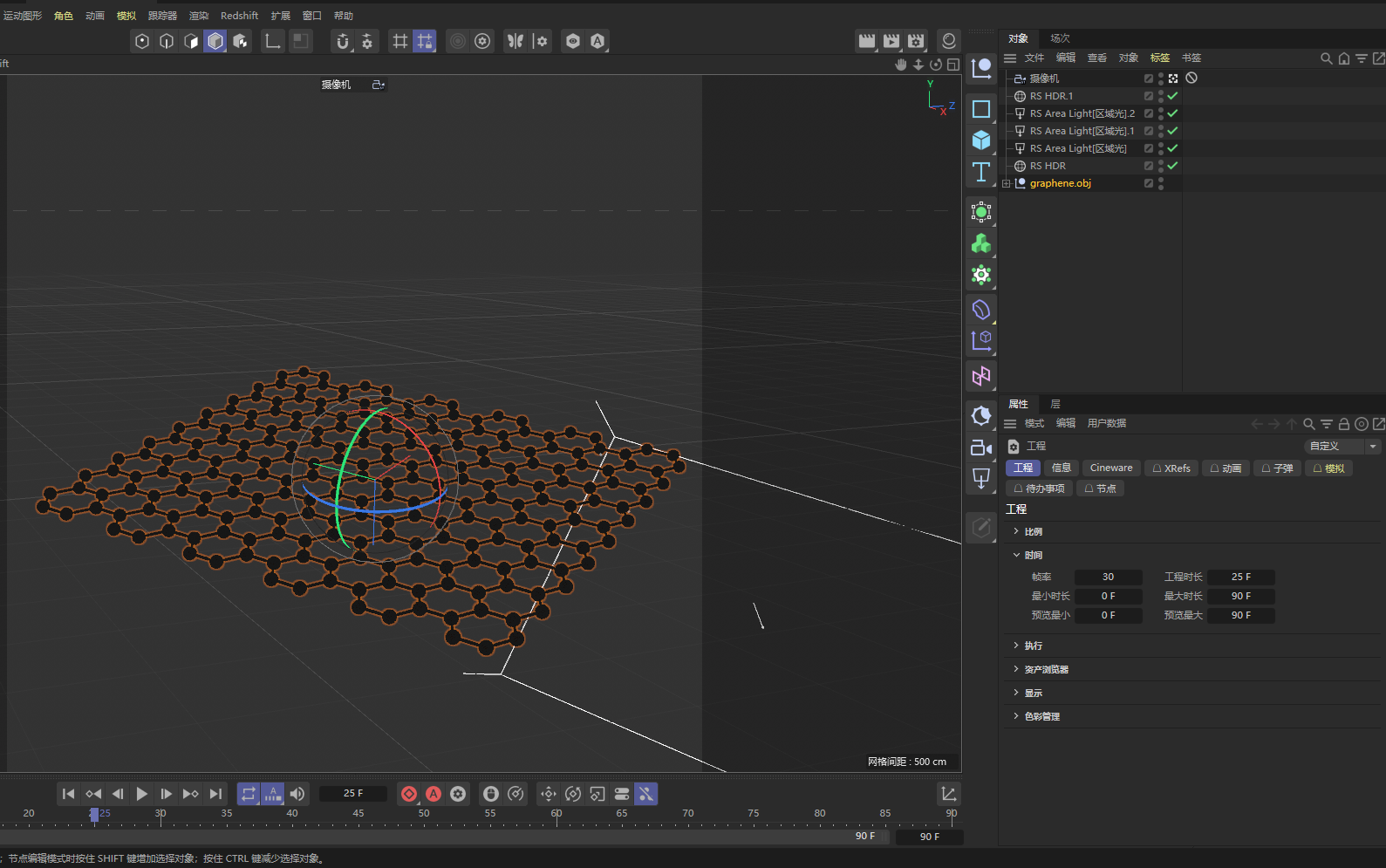
Task: Add a Null axis object from side palette
Action: click(981, 68)
